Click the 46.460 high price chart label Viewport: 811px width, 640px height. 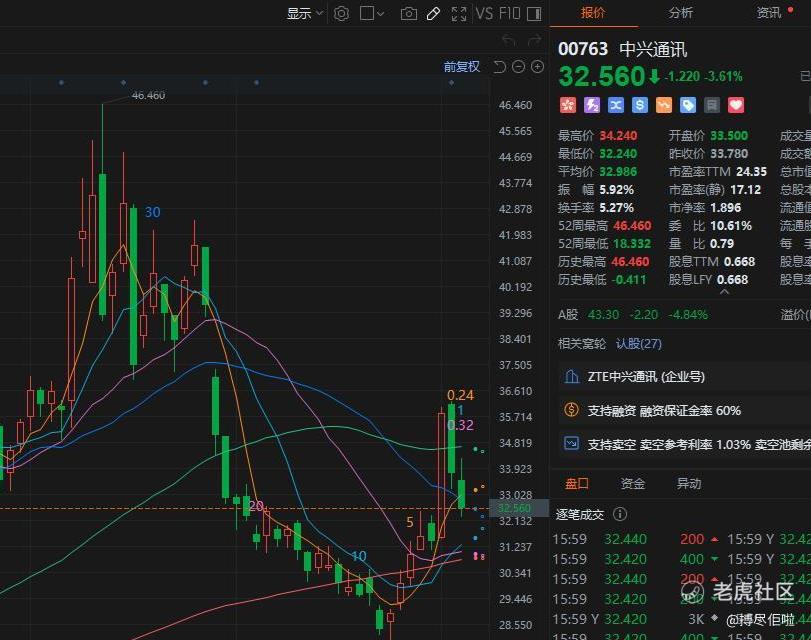tap(148, 95)
